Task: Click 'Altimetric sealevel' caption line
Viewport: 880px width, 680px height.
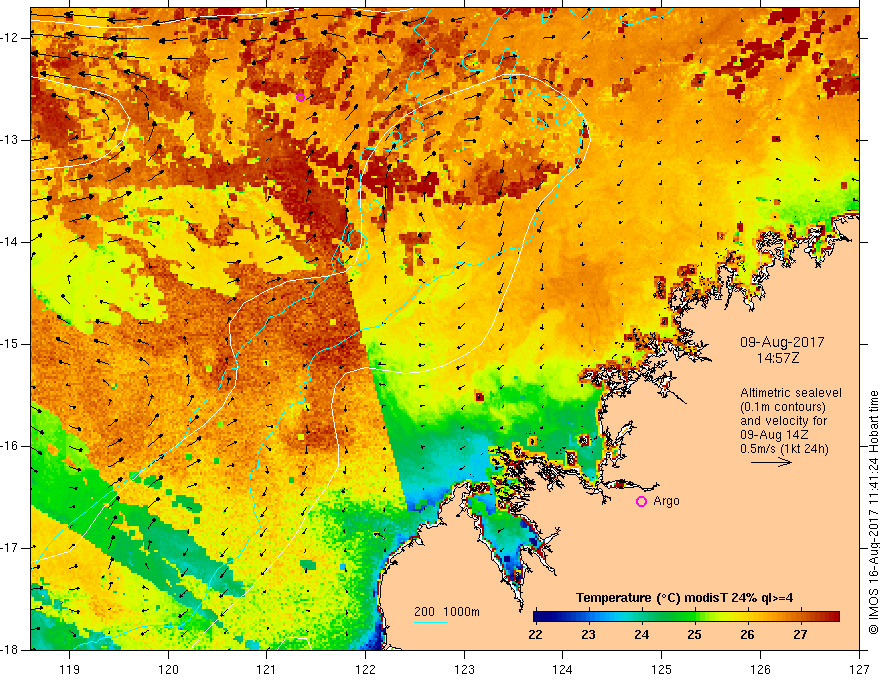Action: tap(791, 393)
